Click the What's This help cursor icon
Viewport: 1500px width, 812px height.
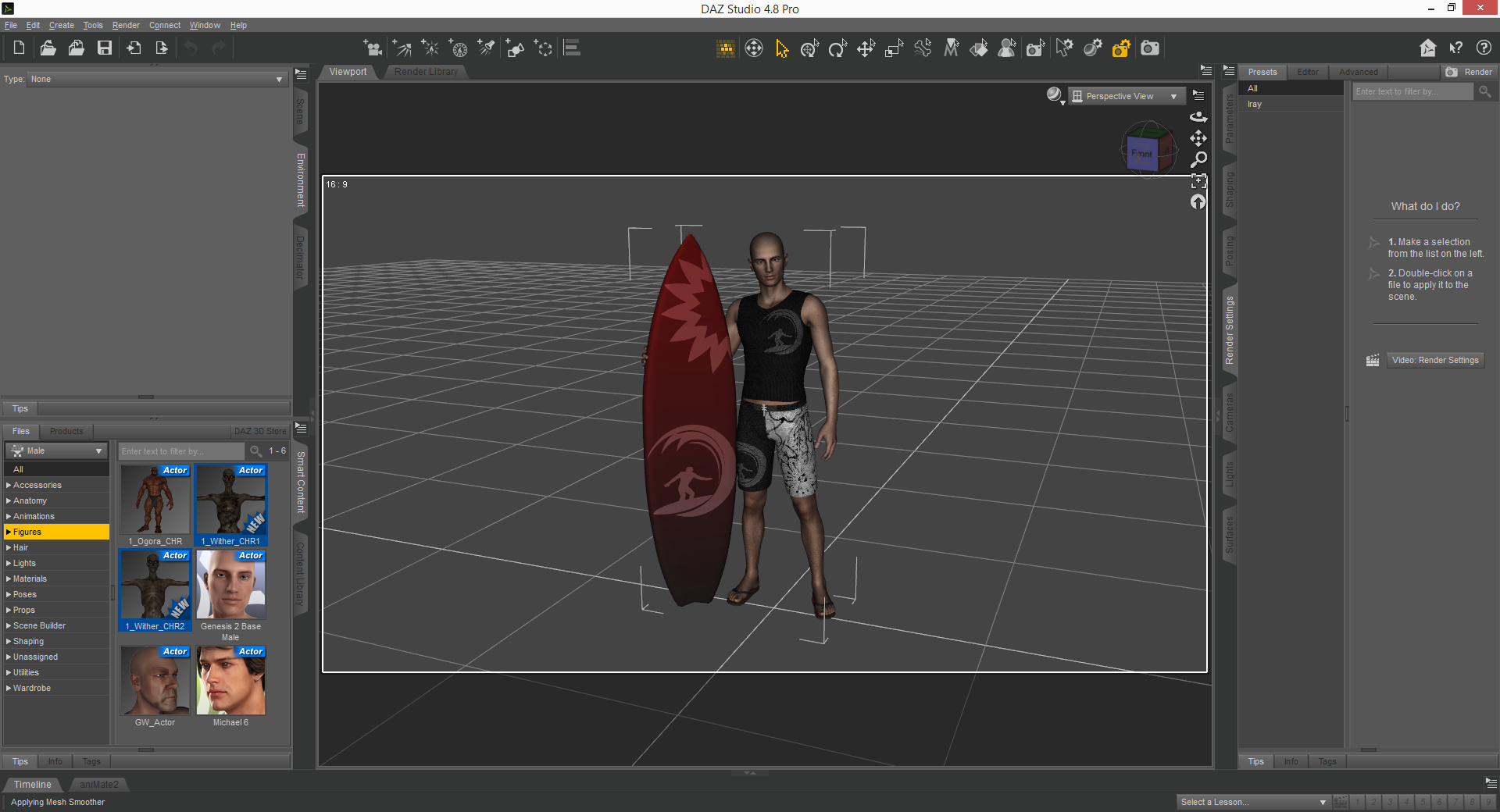pos(1456,48)
